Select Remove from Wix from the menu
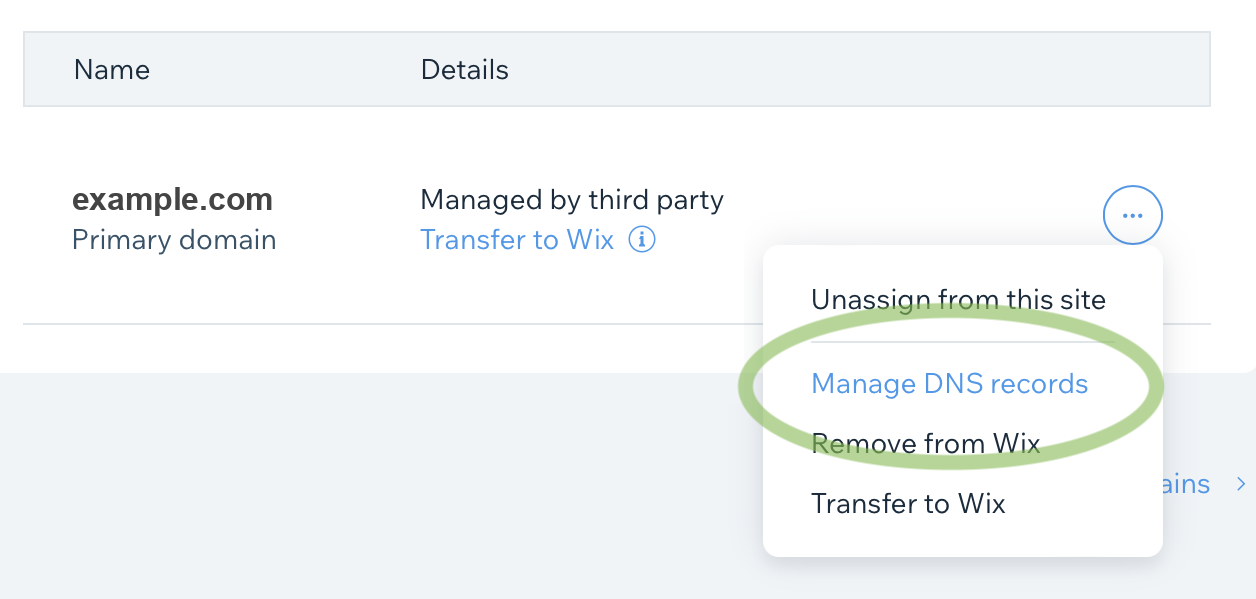The width and height of the screenshot is (1256, 599). point(927,443)
